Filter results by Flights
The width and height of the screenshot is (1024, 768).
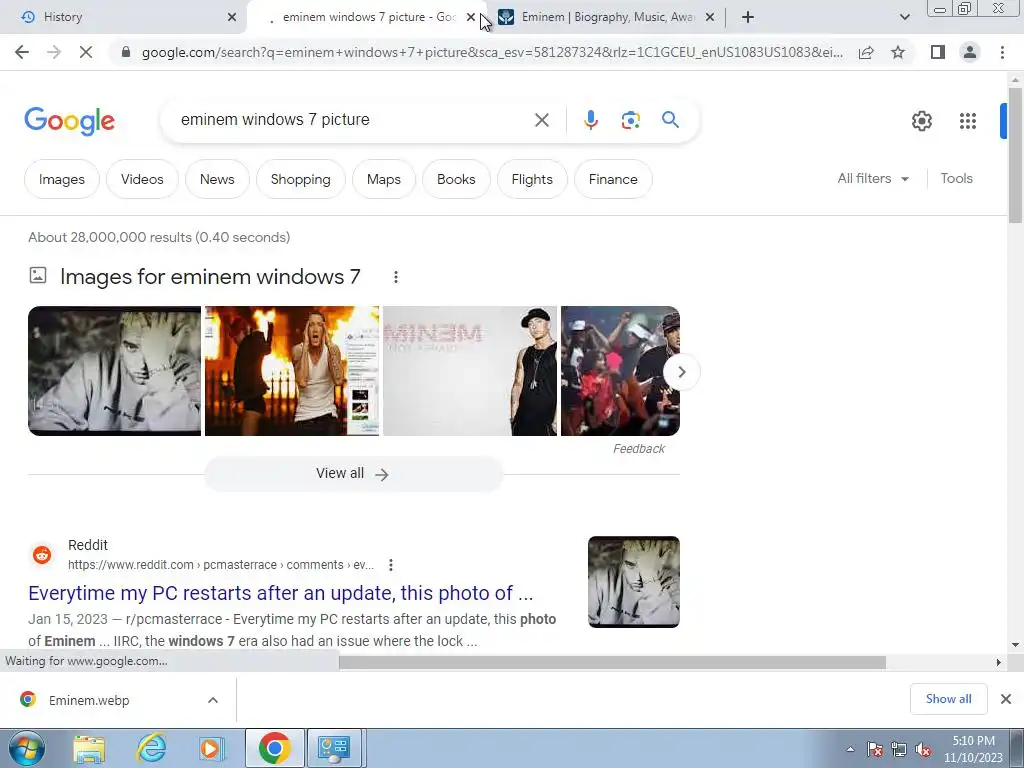(532, 179)
